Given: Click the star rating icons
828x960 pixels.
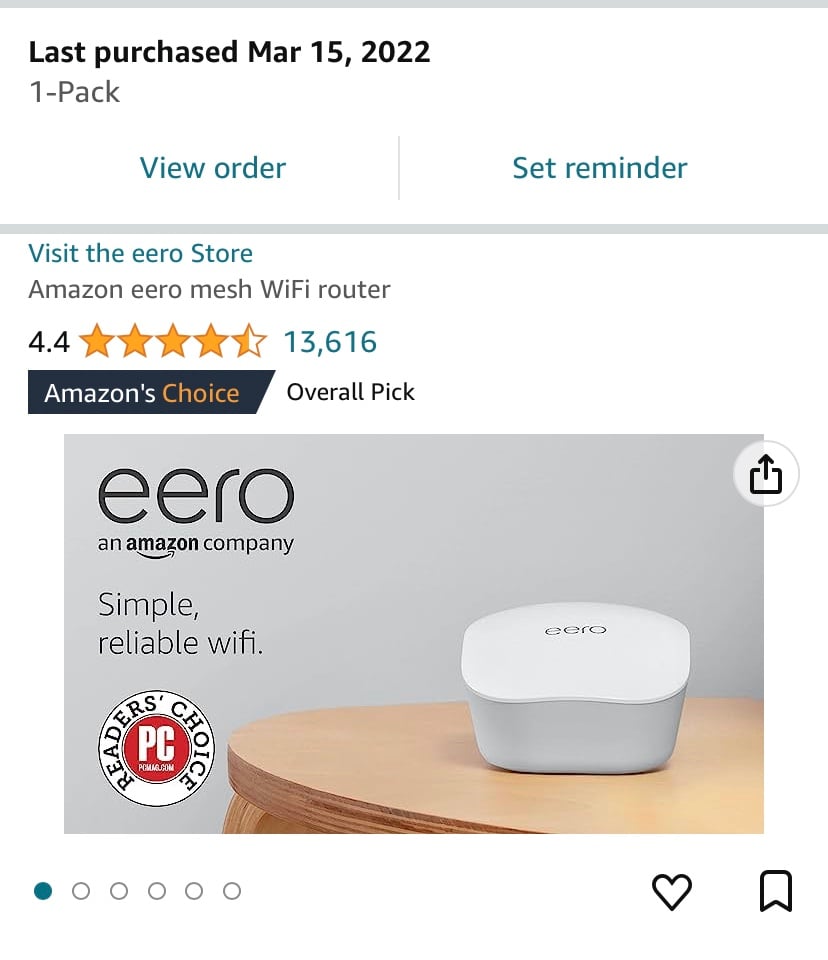Looking at the screenshot, I should pos(173,341).
